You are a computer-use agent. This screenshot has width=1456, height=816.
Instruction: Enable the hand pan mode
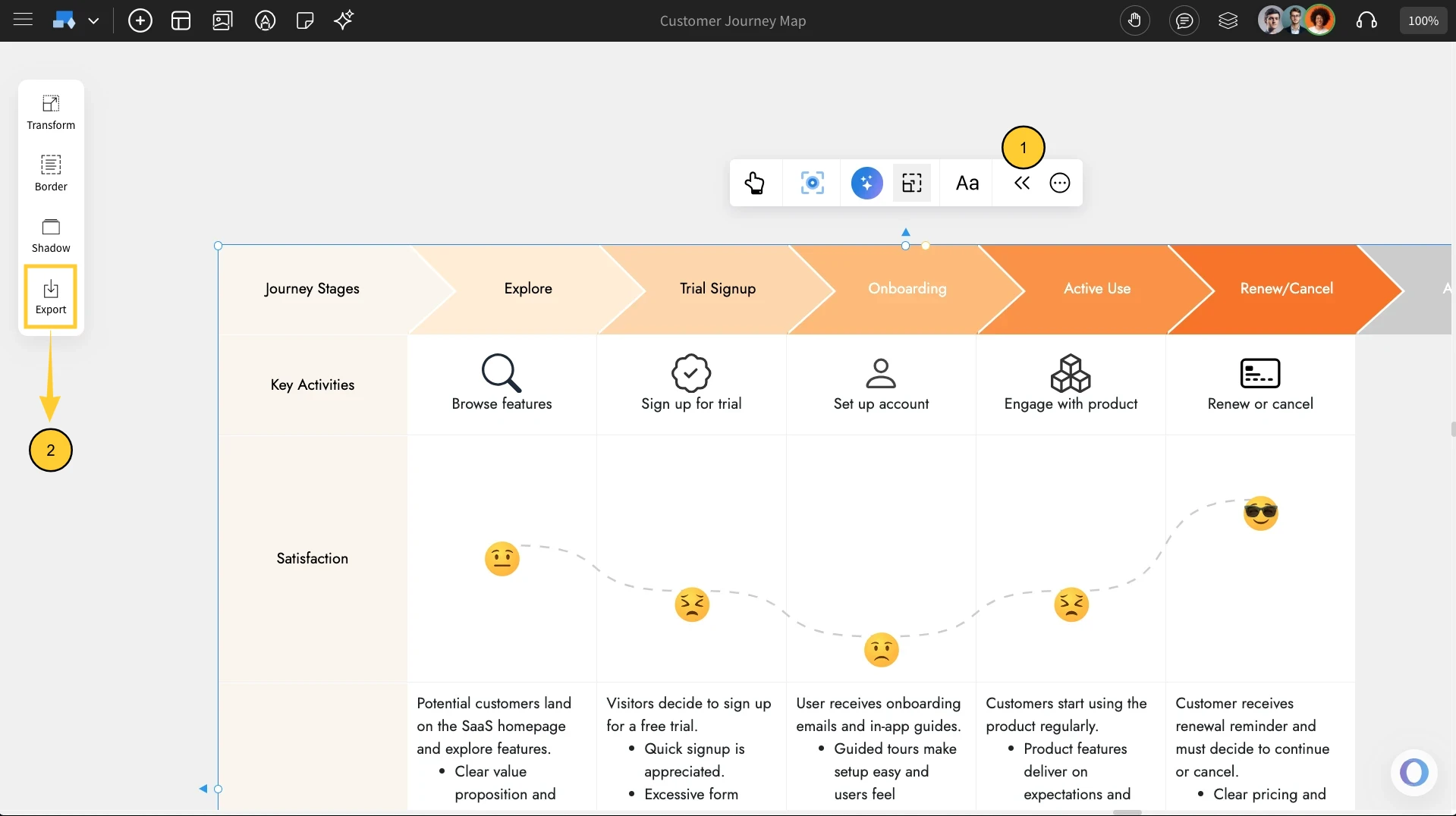click(1135, 20)
